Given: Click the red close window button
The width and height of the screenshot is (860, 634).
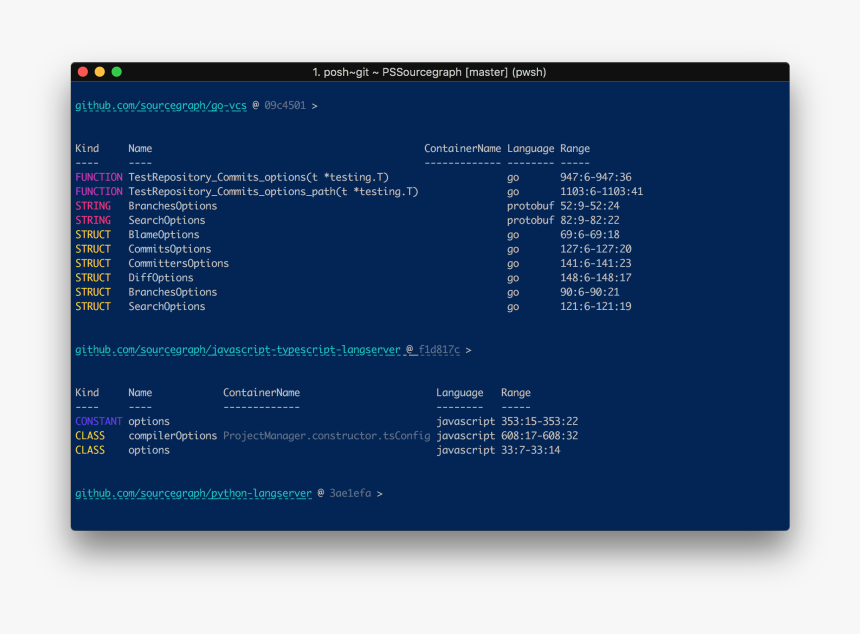Looking at the screenshot, I should (x=84, y=72).
